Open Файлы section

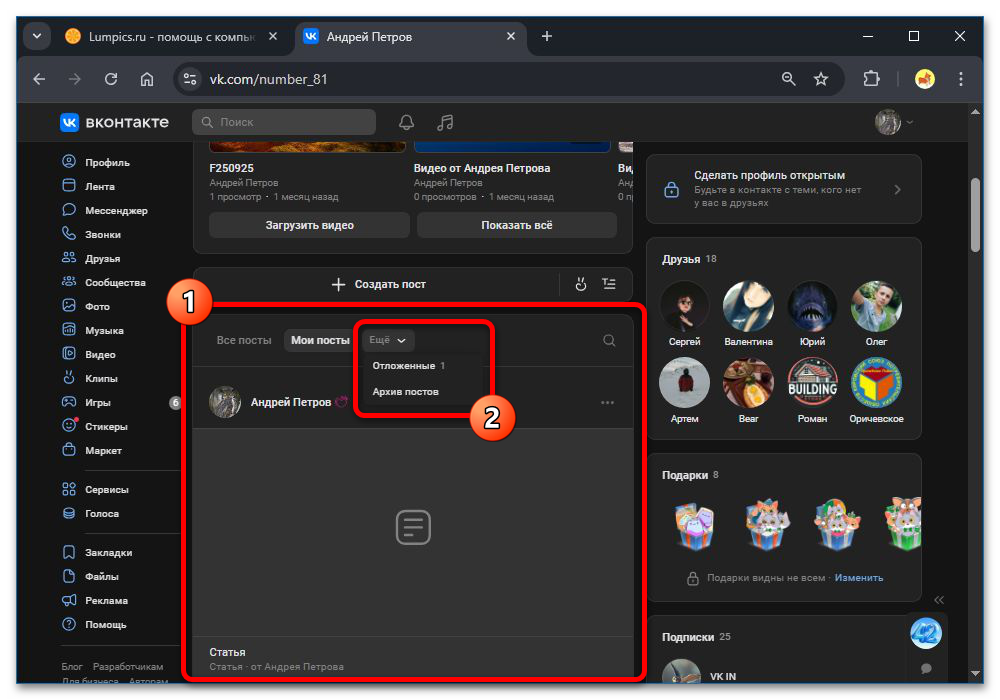91,576
